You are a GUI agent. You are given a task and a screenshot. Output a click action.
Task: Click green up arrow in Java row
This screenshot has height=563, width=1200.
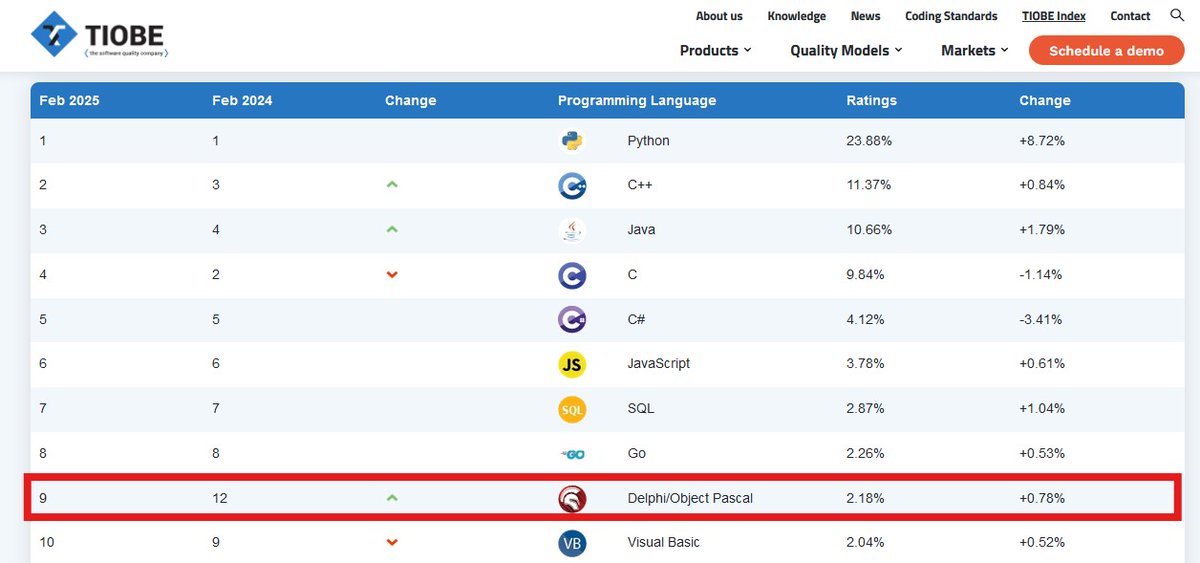coord(392,230)
